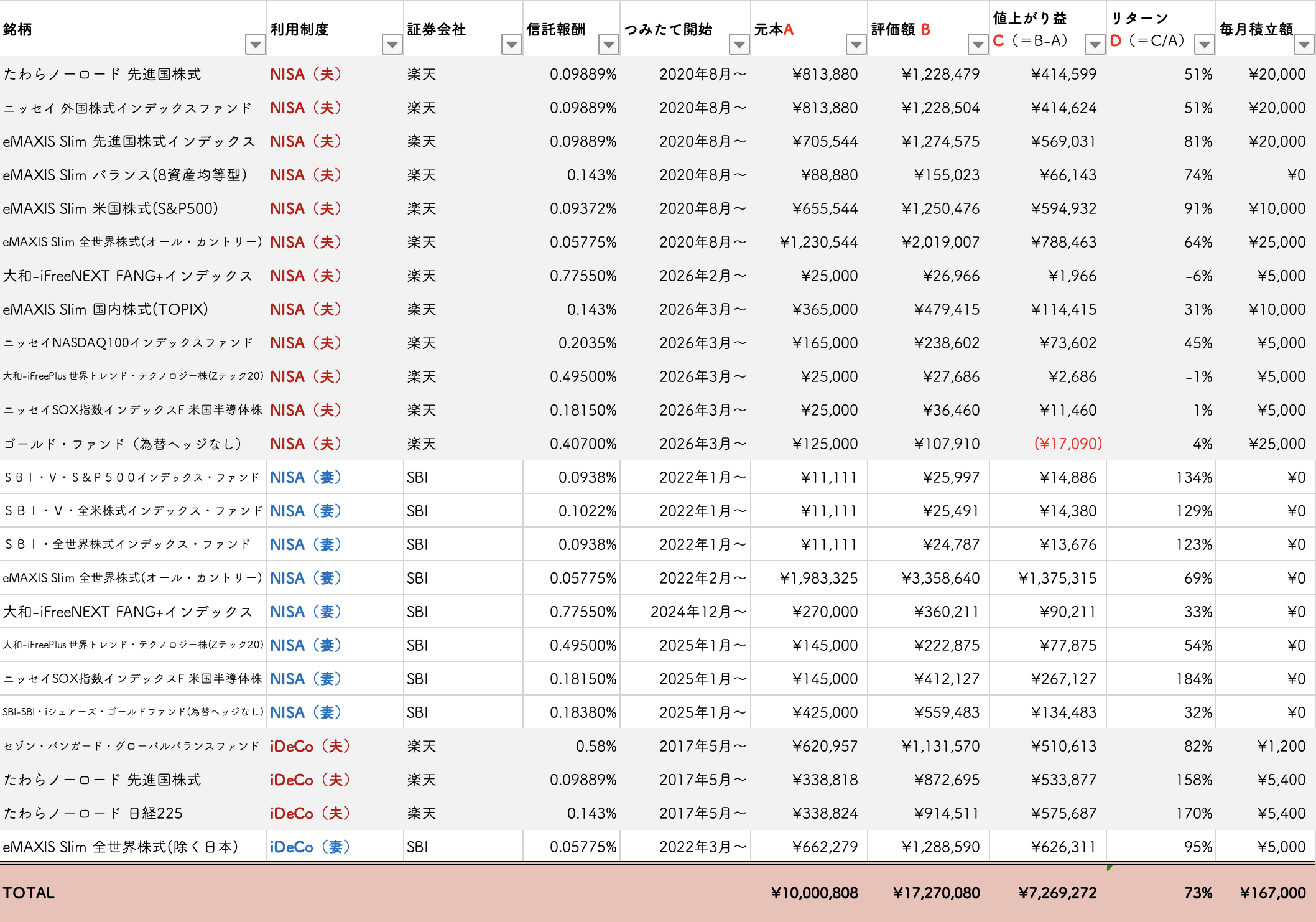Select the たわらノーロード 日経225 cell
This screenshot has height=922, width=1316.
[133, 813]
